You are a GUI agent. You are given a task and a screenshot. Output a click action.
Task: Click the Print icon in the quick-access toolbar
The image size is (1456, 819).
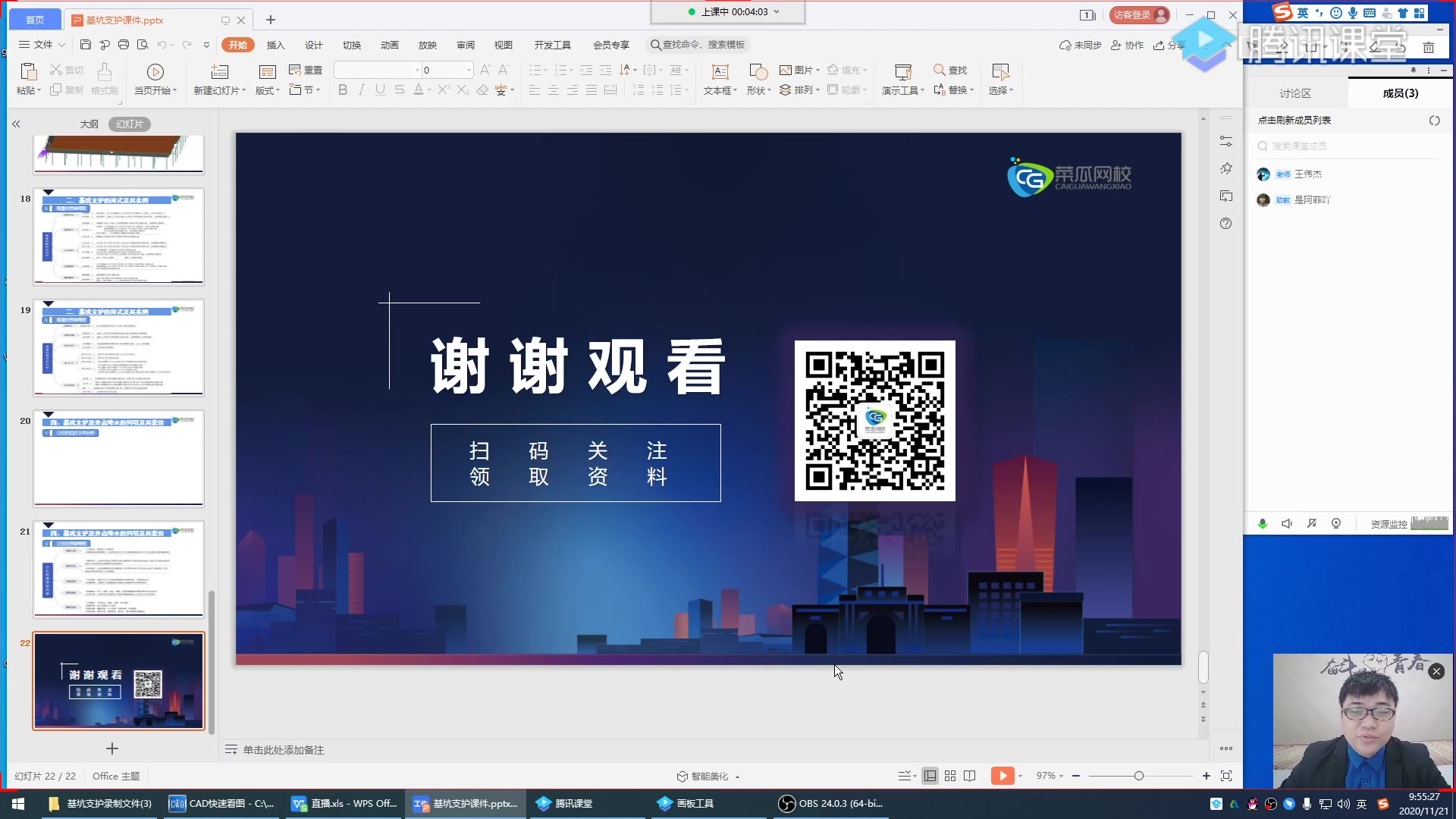point(124,45)
